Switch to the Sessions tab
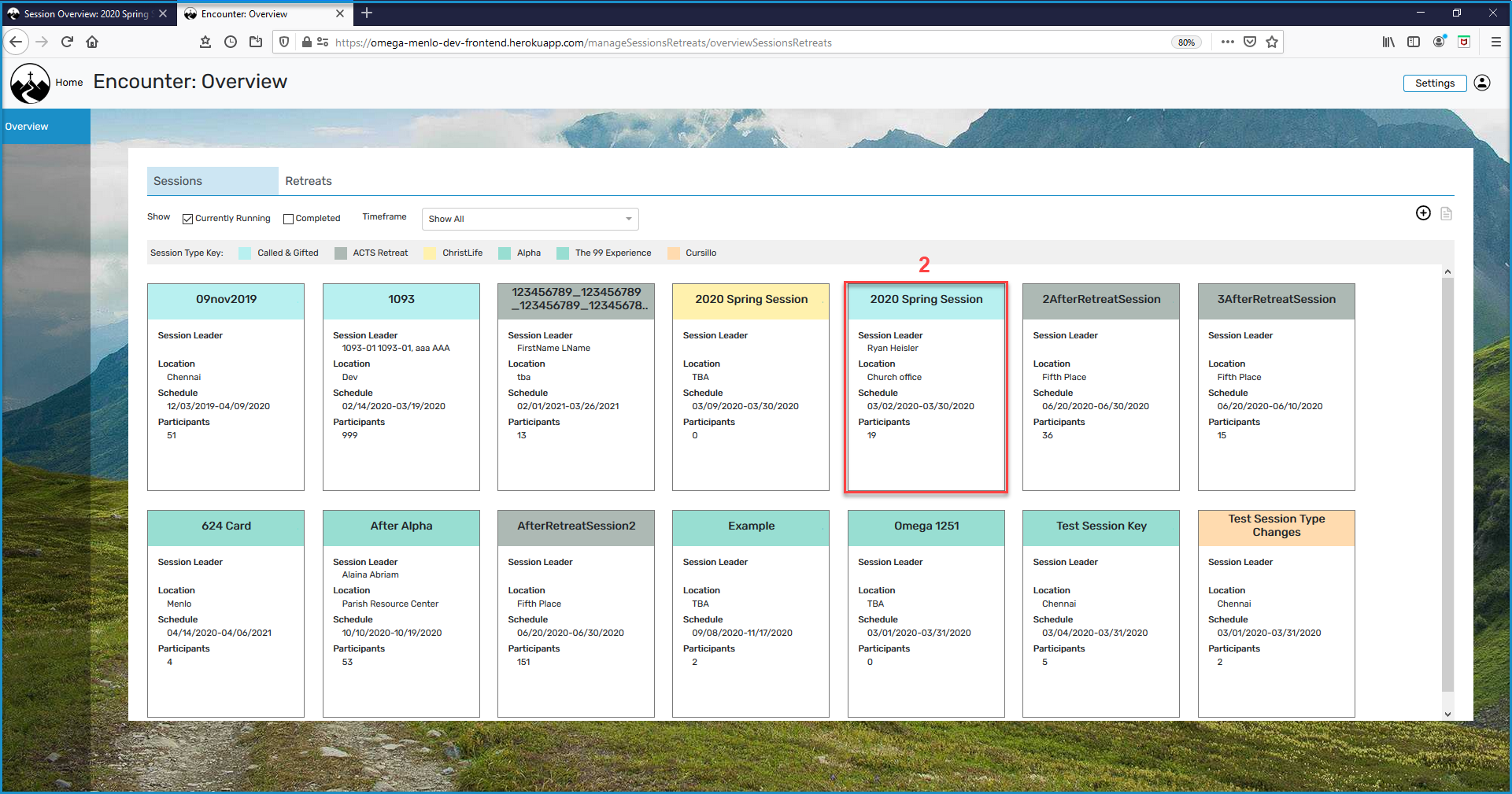 [x=213, y=181]
